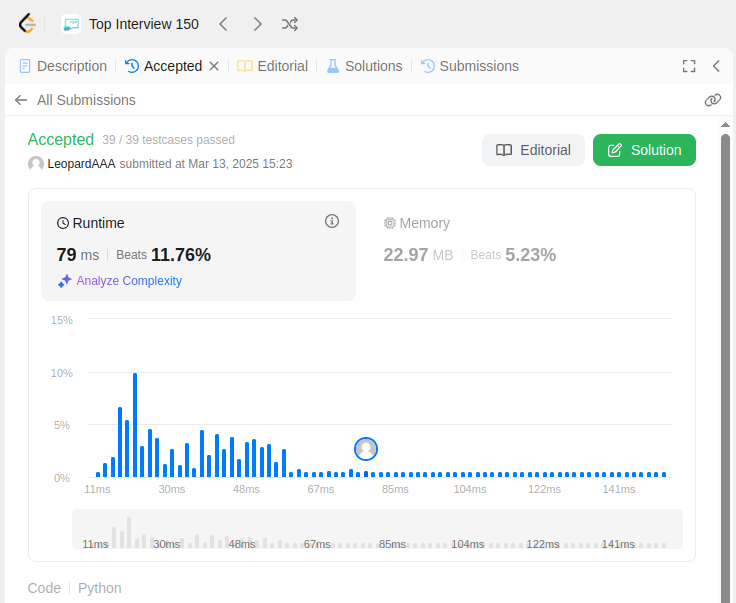Click '39 / 39 testcases passed' text

[x=169, y=140]
